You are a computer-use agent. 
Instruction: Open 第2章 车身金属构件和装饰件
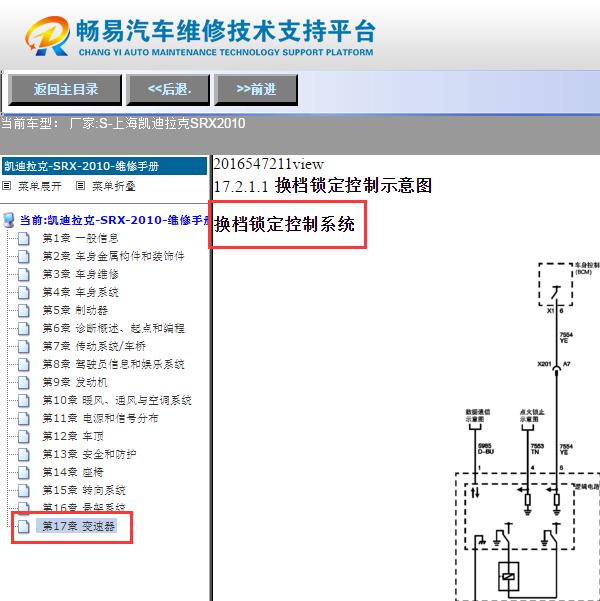[113, 256]
